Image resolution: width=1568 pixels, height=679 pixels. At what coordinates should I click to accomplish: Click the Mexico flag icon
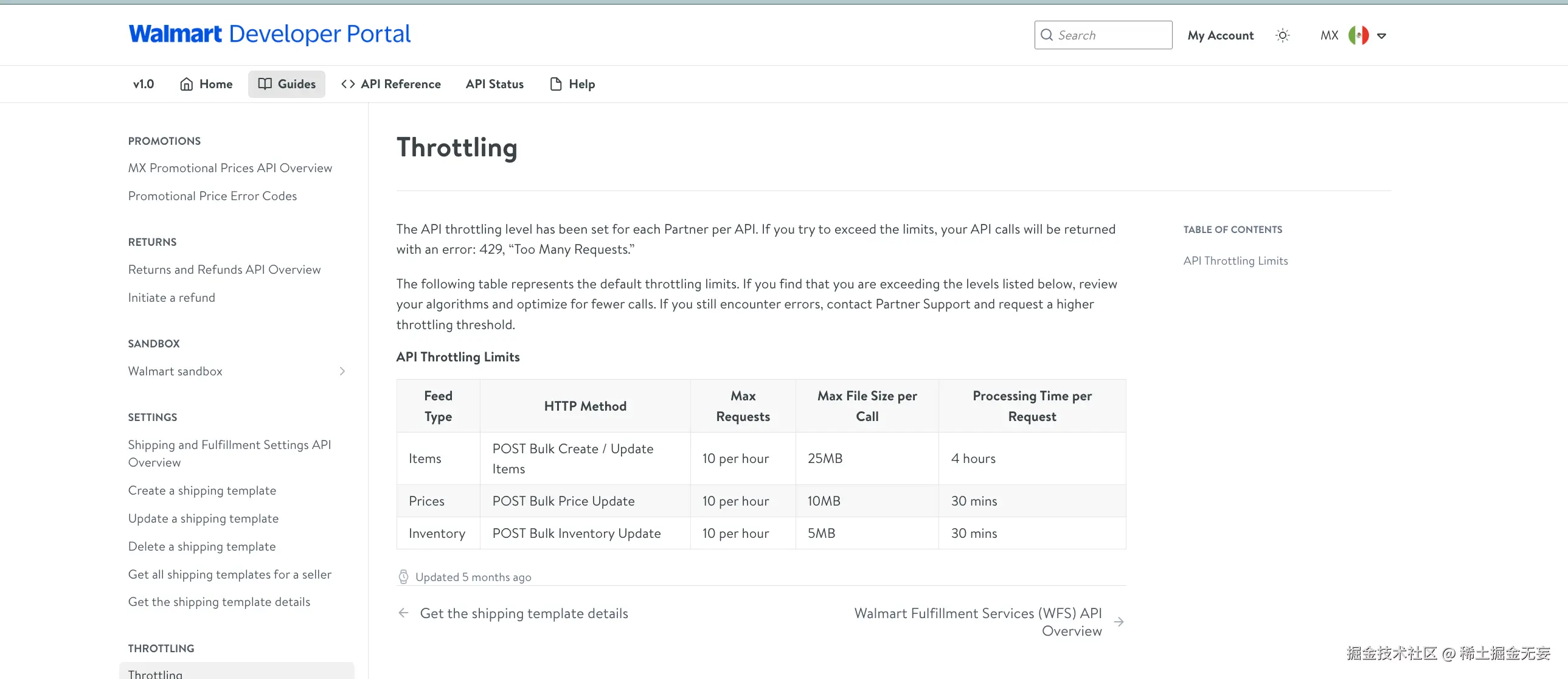pyautogui.click(x=1358, y=35)
